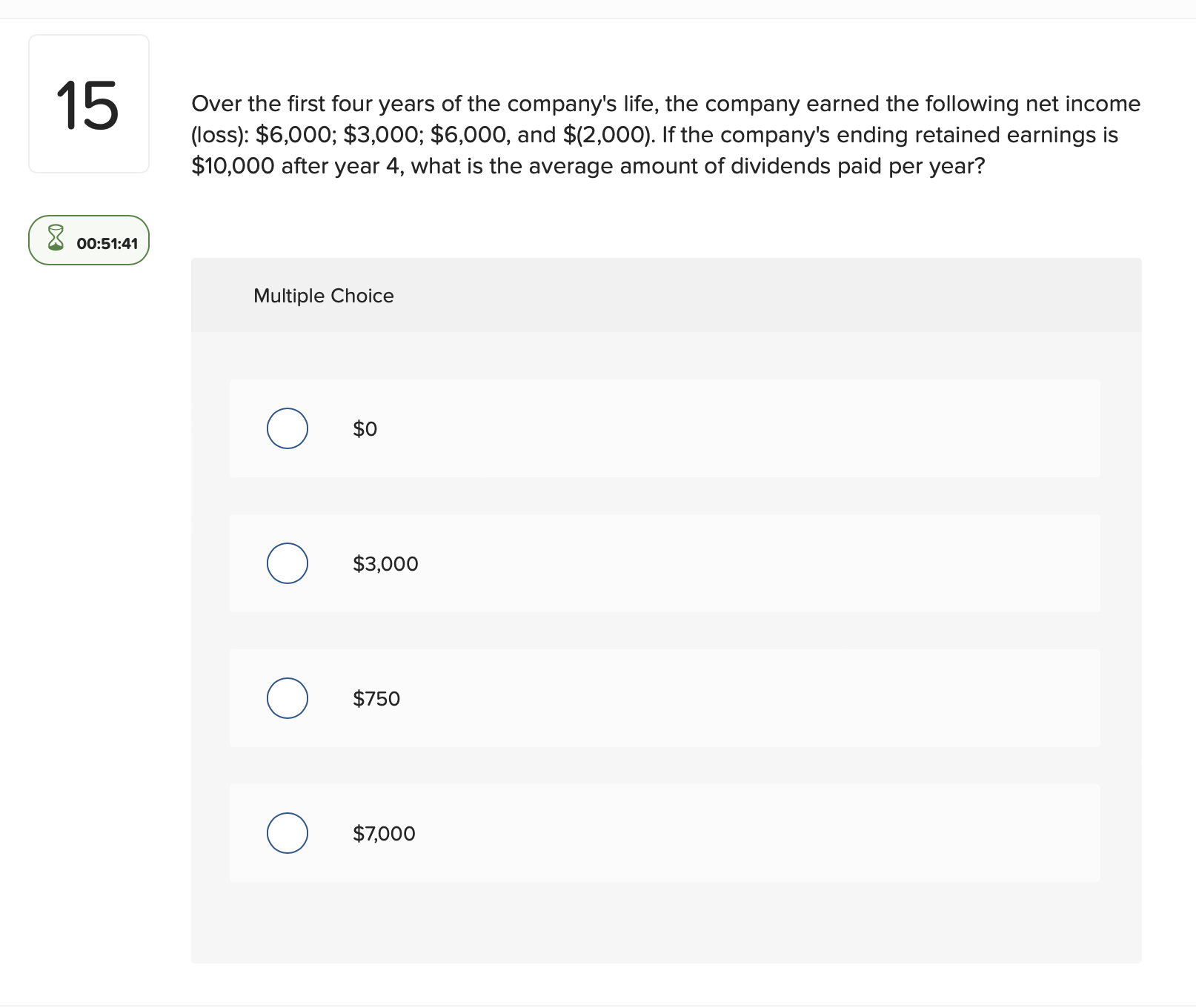Select the $750 radio button
Viewport: 1196px width, 1008px height.
287,697
